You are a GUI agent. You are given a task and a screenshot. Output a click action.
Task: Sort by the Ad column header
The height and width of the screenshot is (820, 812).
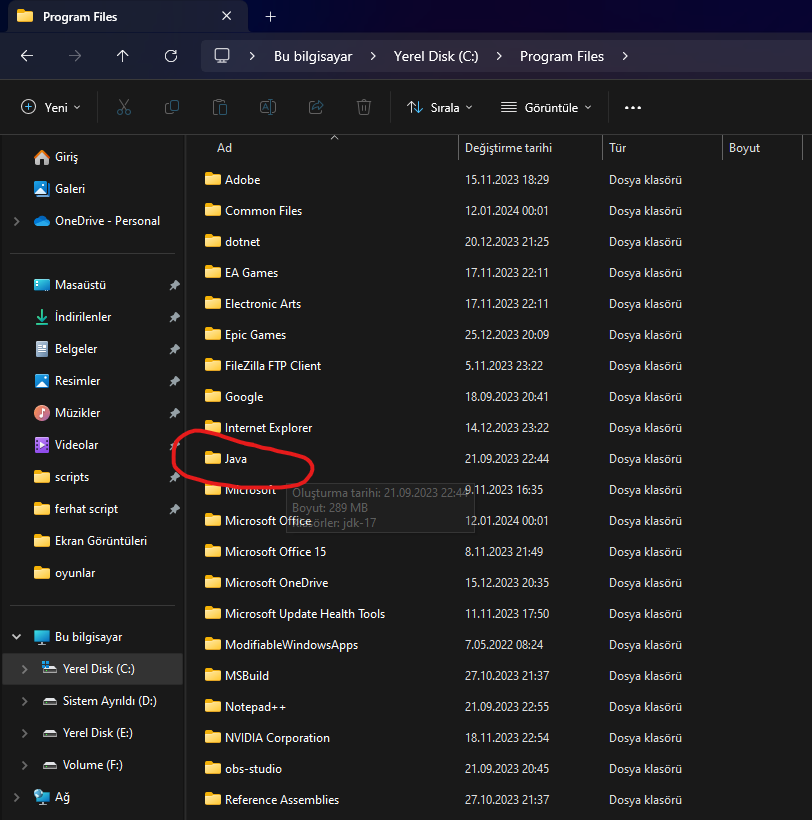point(224,148)
